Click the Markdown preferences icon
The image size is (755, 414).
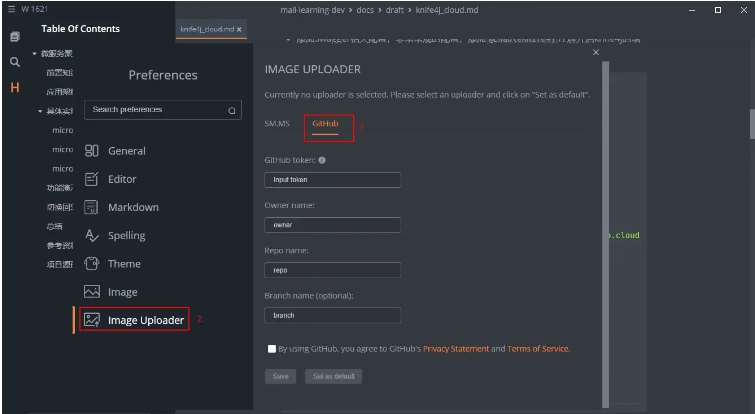coord(91,207)
